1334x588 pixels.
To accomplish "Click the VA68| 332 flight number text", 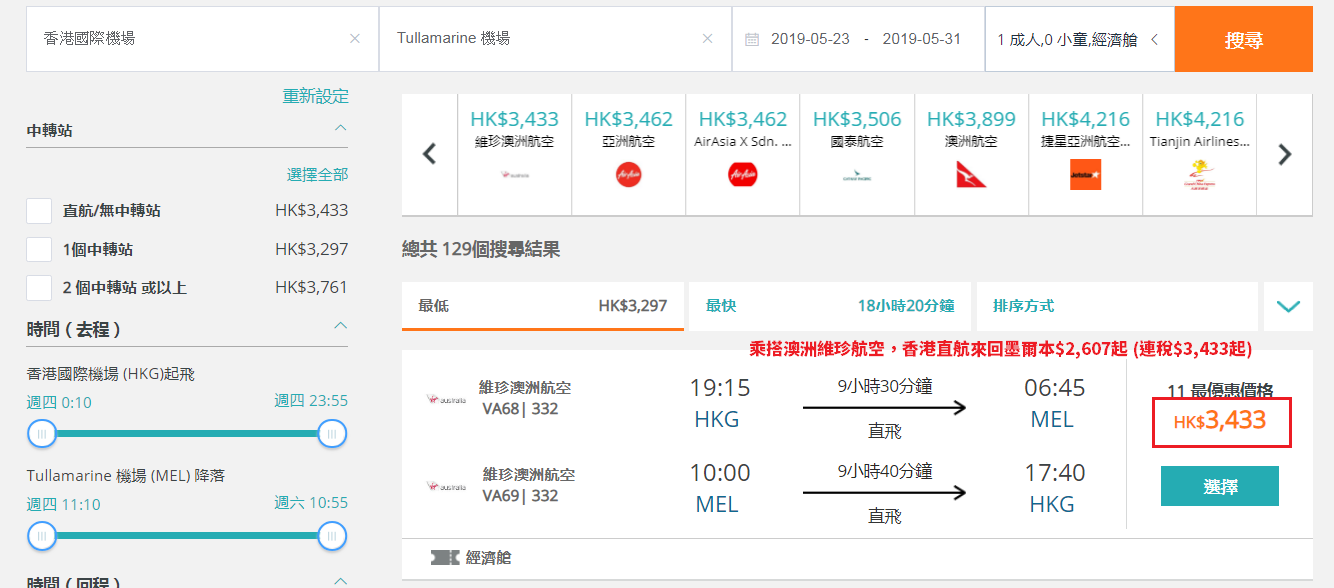I will (x=520, y=409).
